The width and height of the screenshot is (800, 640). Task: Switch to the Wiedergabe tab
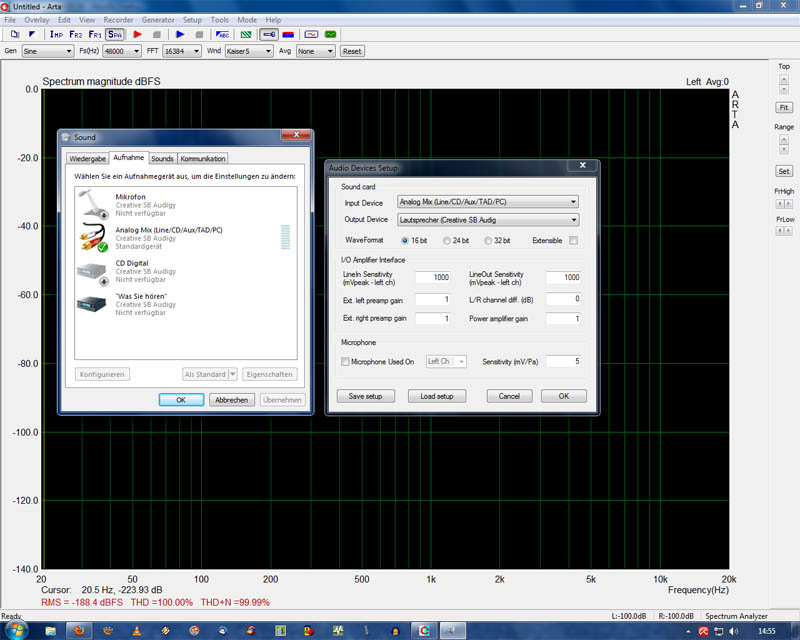point(87,158)
